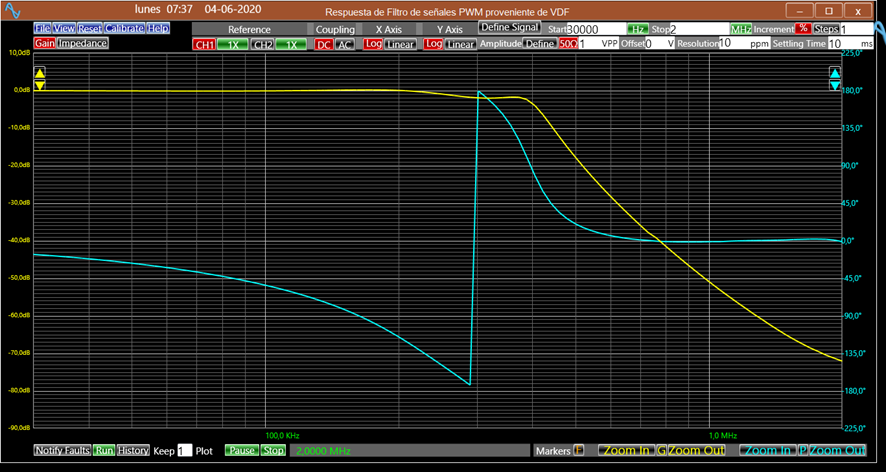The width and height of the screenshot is (886, 472).
Task: Click the 2,0000 MHz progress bar
Action: pyautogui.click(x=410, y=451)
